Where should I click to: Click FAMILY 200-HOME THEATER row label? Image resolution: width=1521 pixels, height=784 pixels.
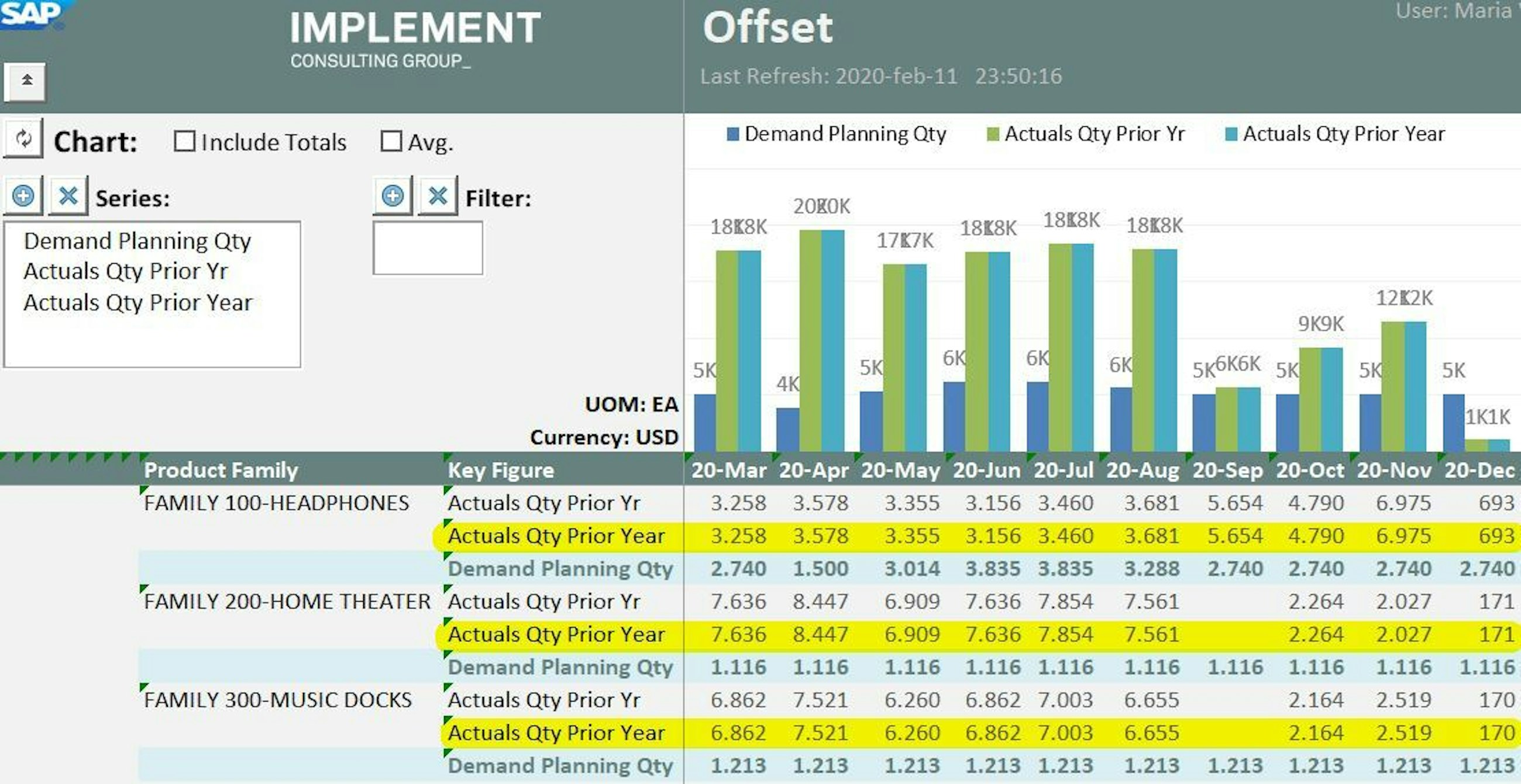287,601
